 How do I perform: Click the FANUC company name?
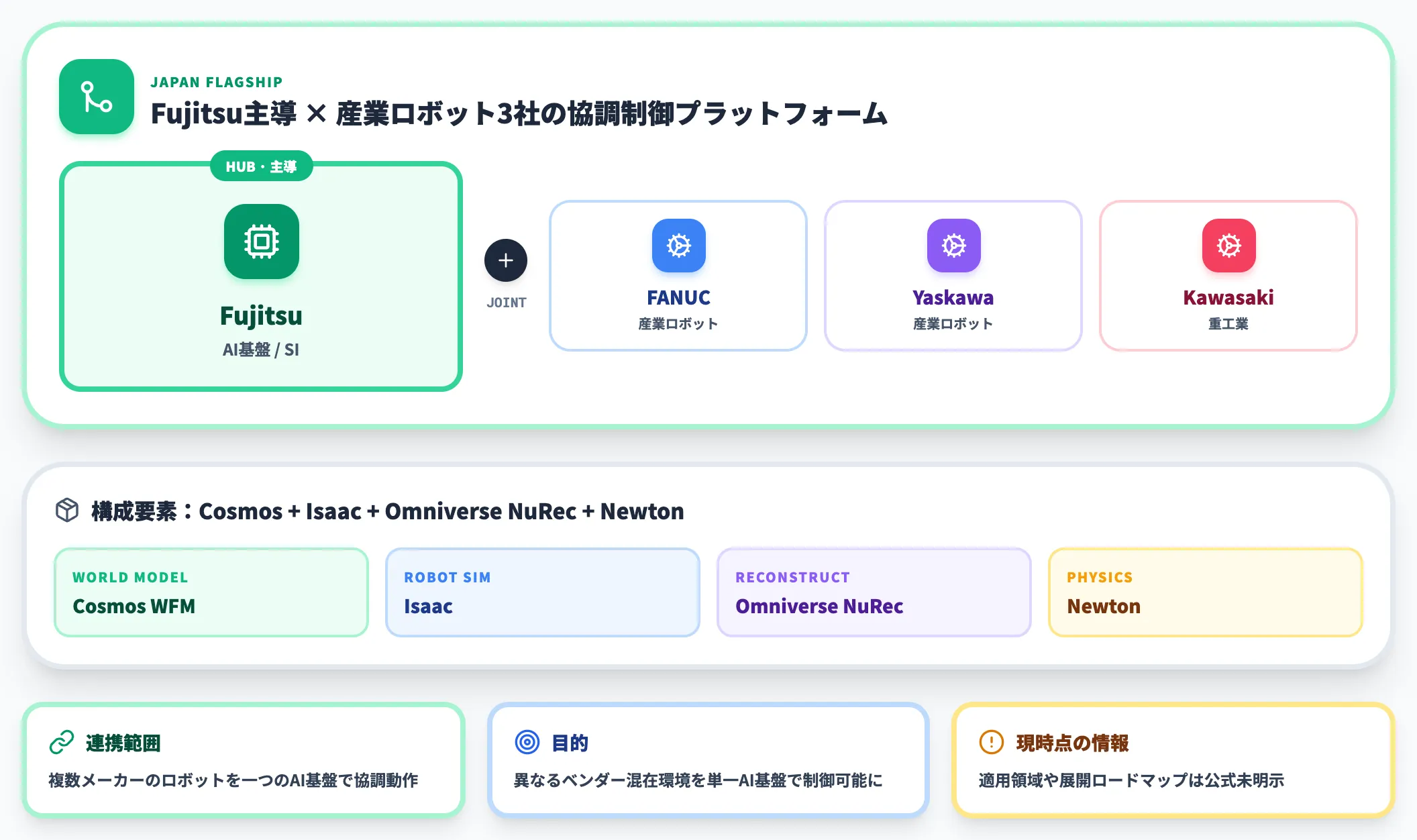click(678, 297)
